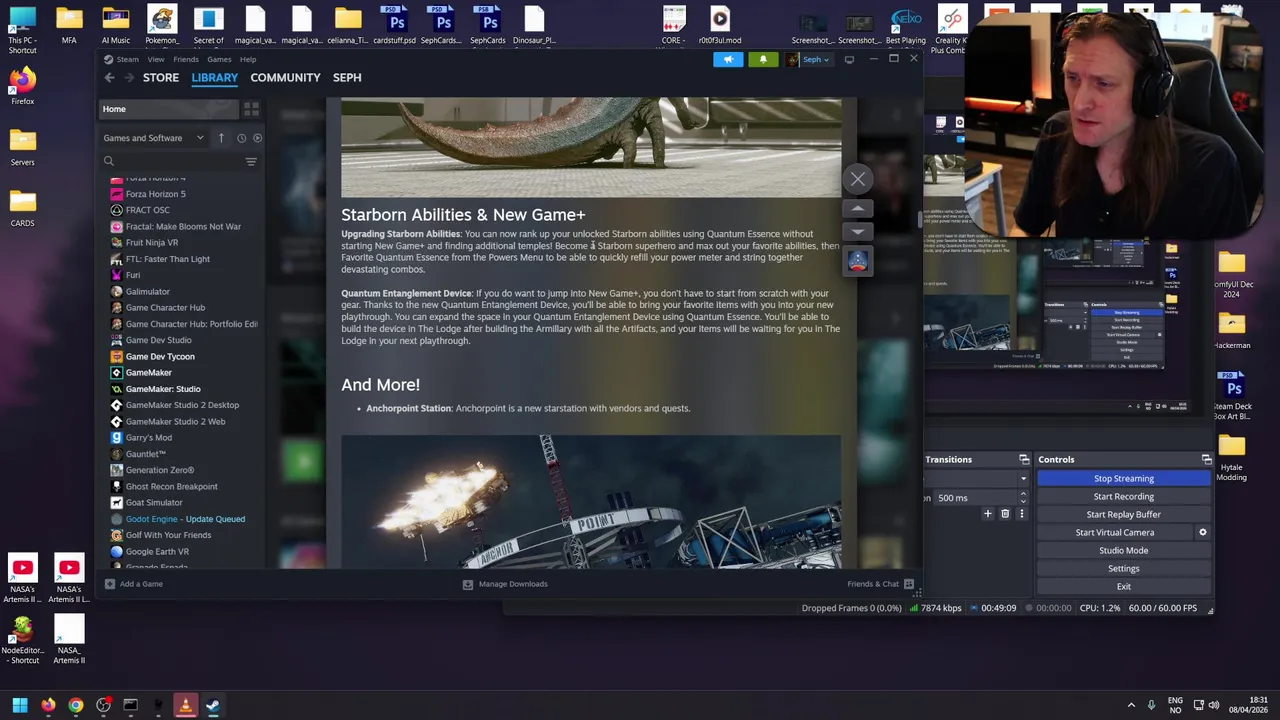The image size is (1280, 720).
Task: Open OBS Settings button
Action: (1123, 568)
